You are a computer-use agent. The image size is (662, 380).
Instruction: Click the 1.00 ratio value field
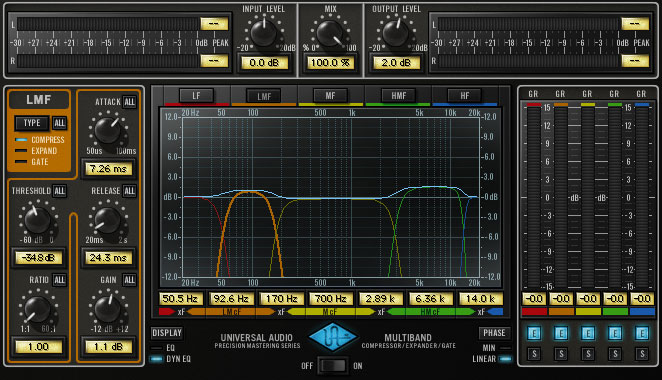tap(38, 347)
